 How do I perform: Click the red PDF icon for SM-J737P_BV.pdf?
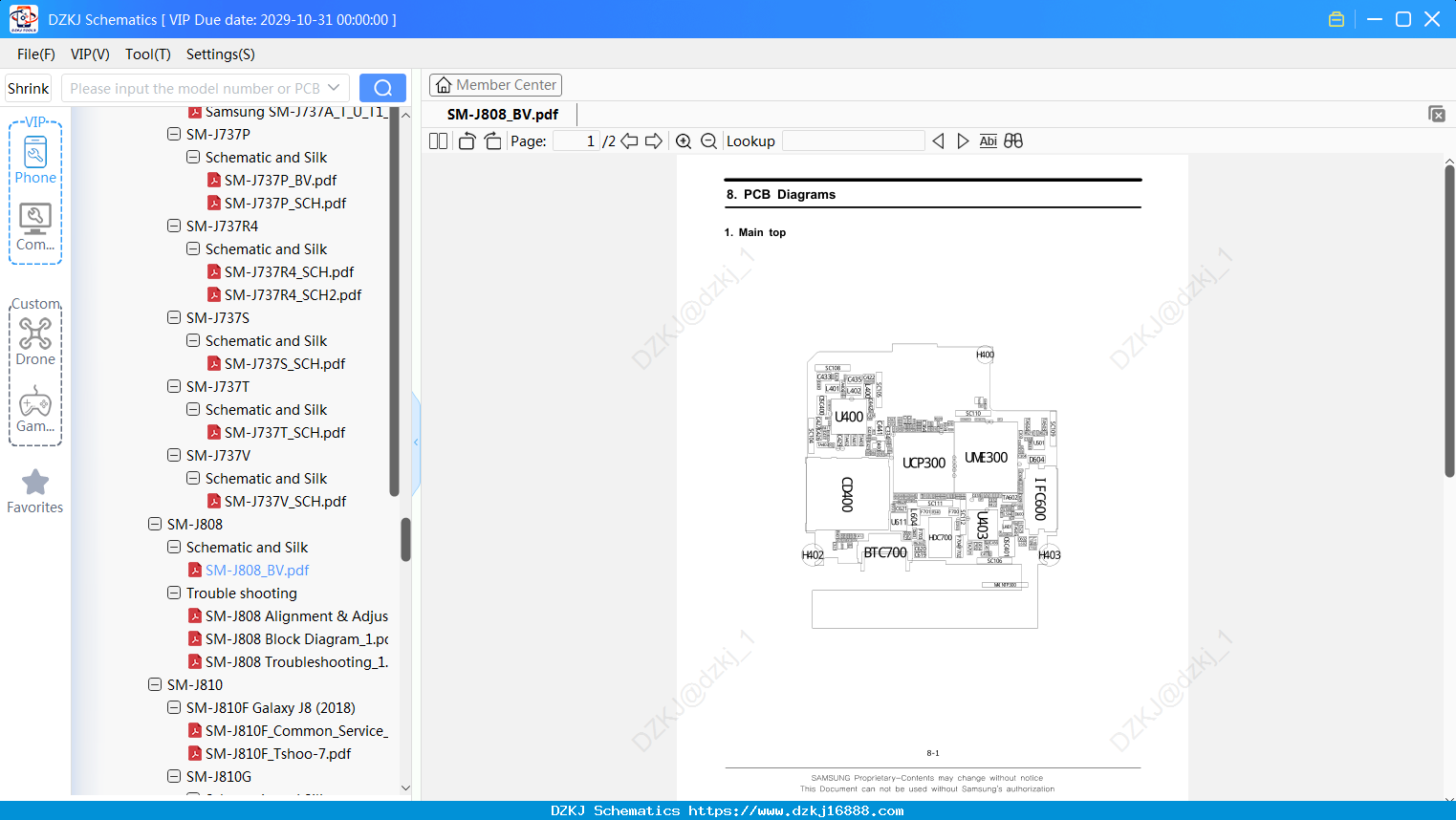pyautogui.click(x=214, y=180)
